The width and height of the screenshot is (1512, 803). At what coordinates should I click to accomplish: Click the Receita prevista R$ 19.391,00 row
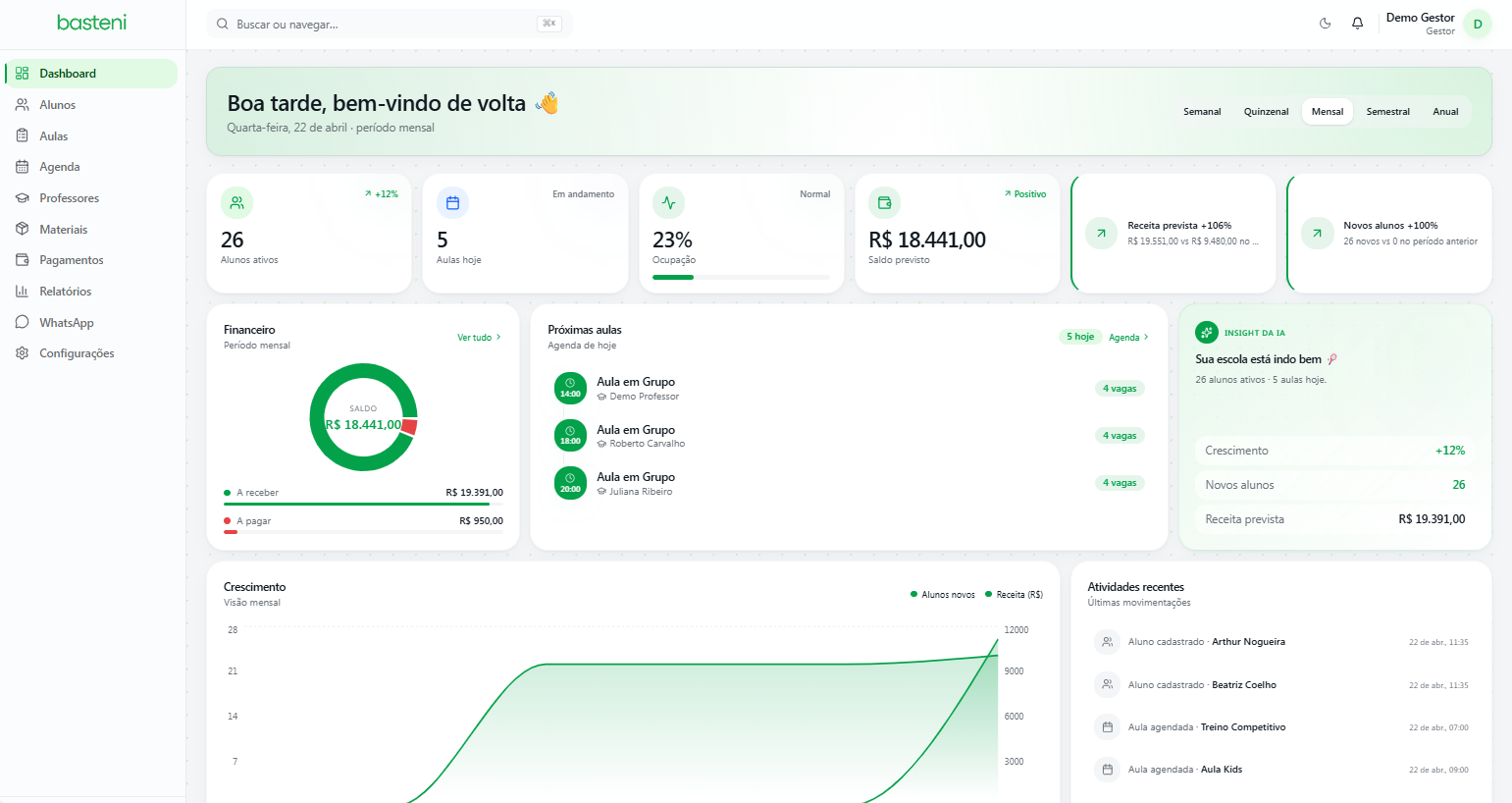1334,519
